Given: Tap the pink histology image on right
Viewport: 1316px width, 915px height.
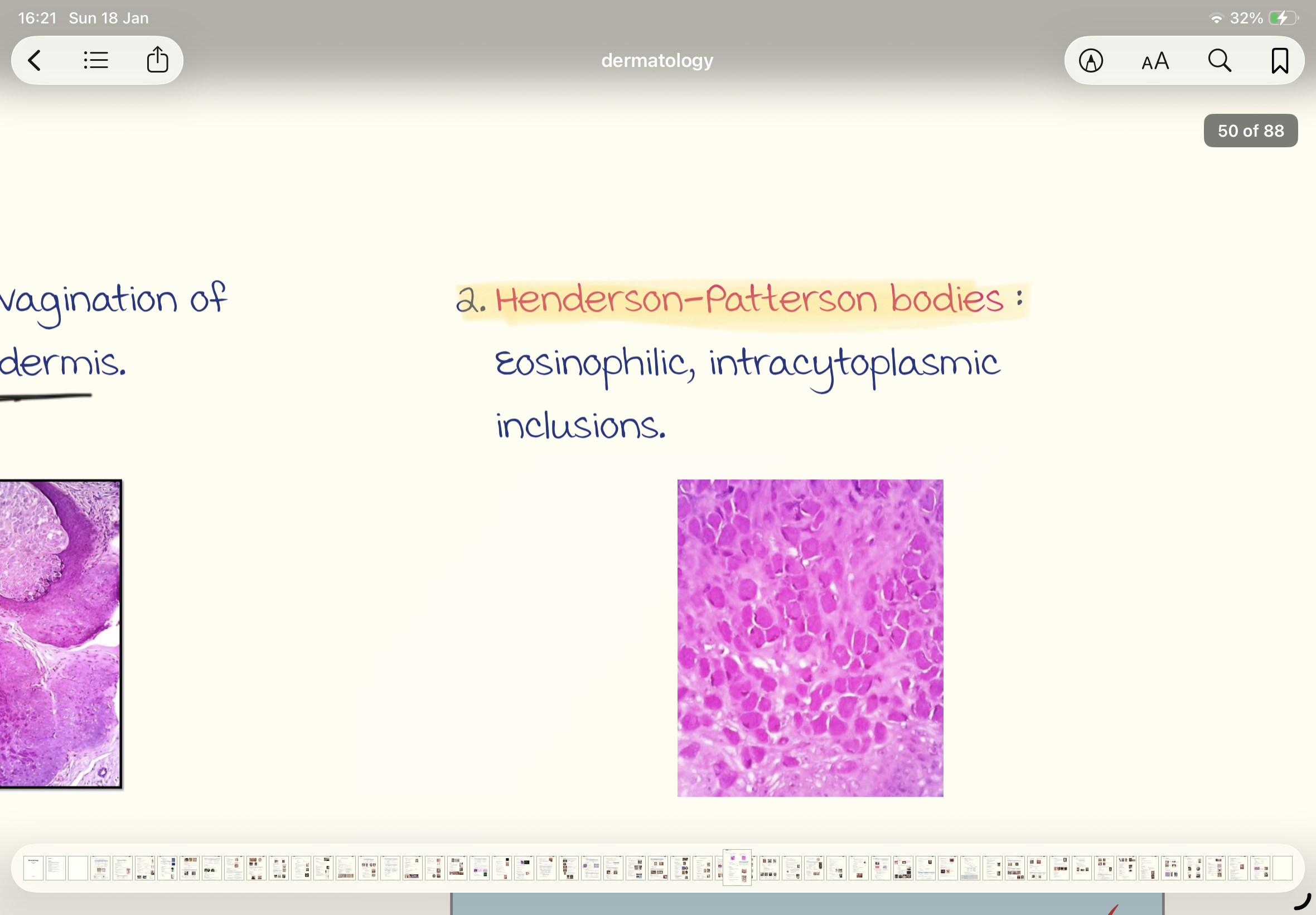Looking at the screenshot, I should pos(810,638).
